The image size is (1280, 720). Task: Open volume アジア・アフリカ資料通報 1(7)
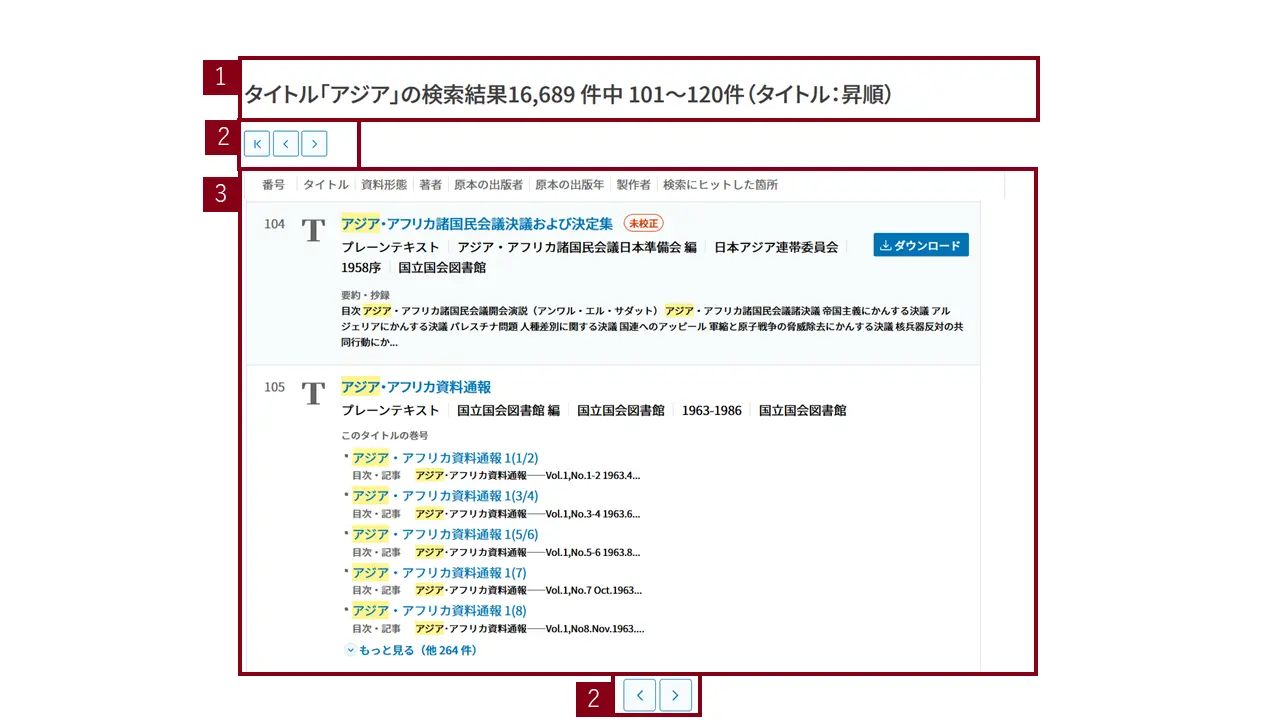[439, 573]
